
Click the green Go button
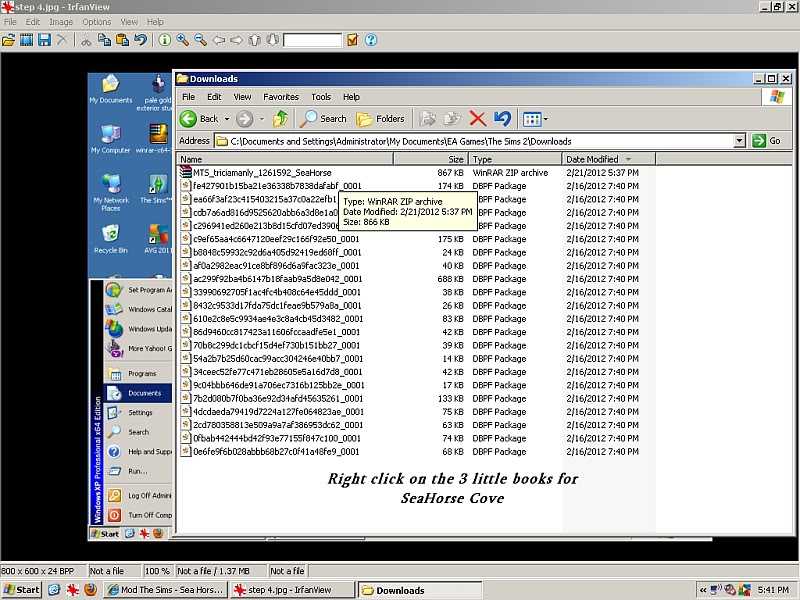pos(767,141)
